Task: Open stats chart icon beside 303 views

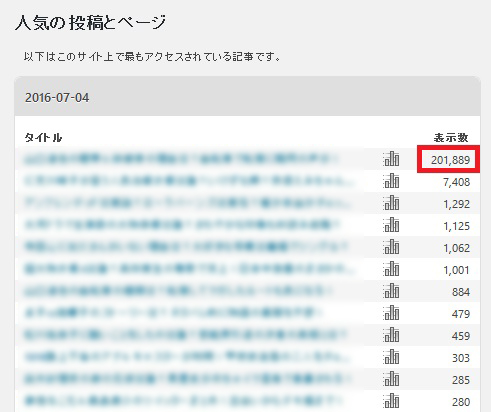Action: click(x=391, y=357)
